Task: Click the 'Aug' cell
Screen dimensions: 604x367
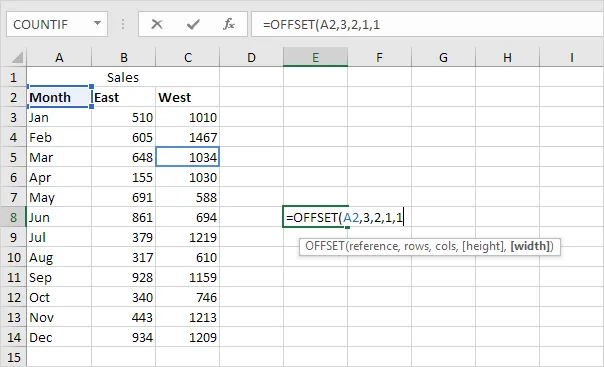Action: coord(59,257)
